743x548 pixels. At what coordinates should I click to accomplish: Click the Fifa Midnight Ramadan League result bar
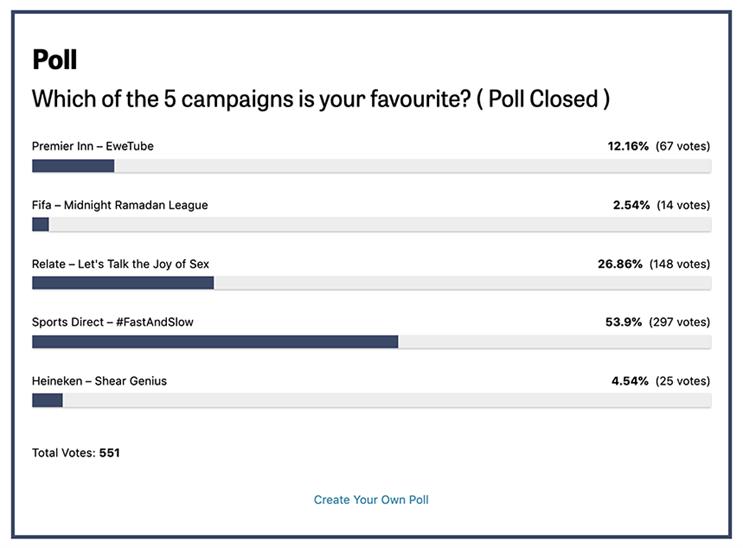pyautogui.click(x=372, y=225)
